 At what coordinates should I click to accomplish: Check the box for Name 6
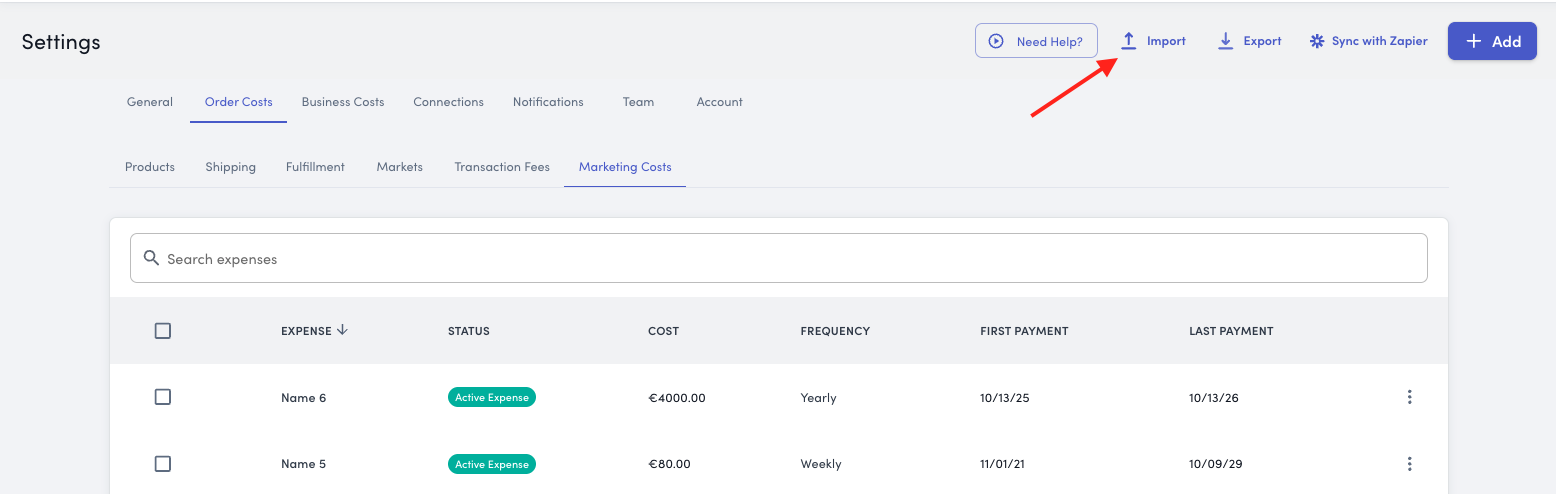click(163, 397)
